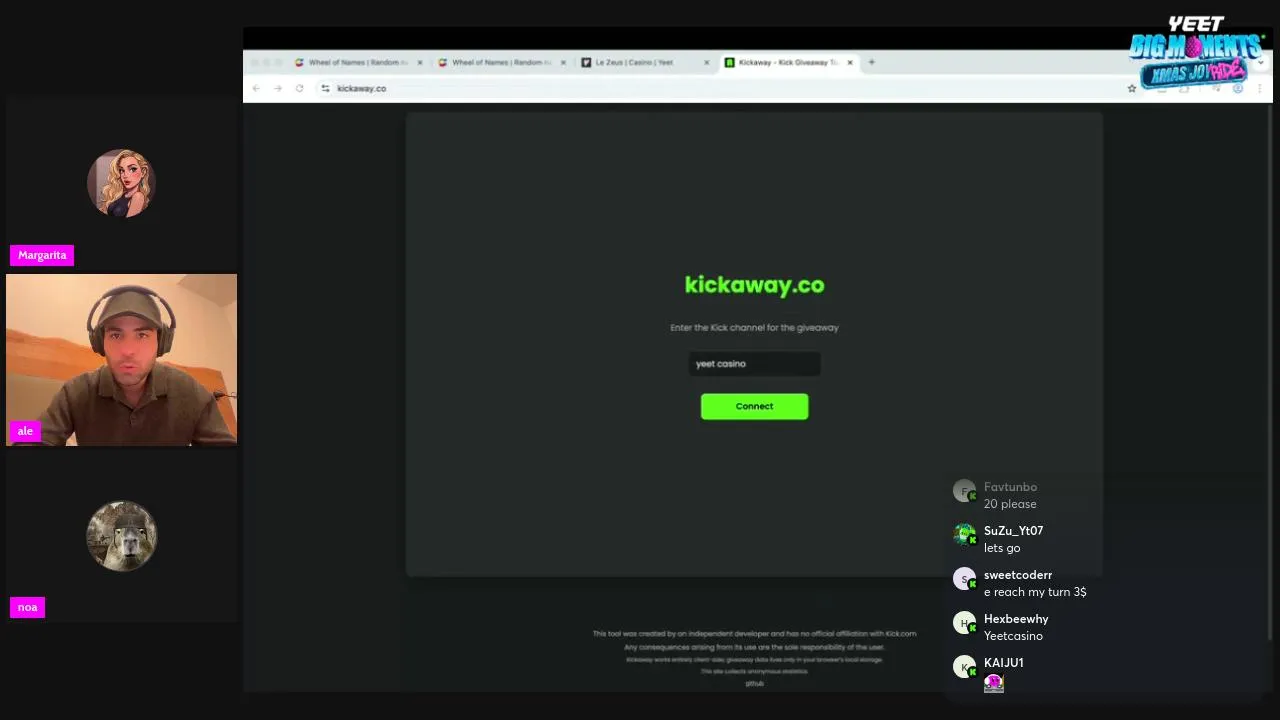Click the Hexbeewhy username in chat
Image resolution: width=1280 pixels, height=720 pixels.
pos(1016,619)
